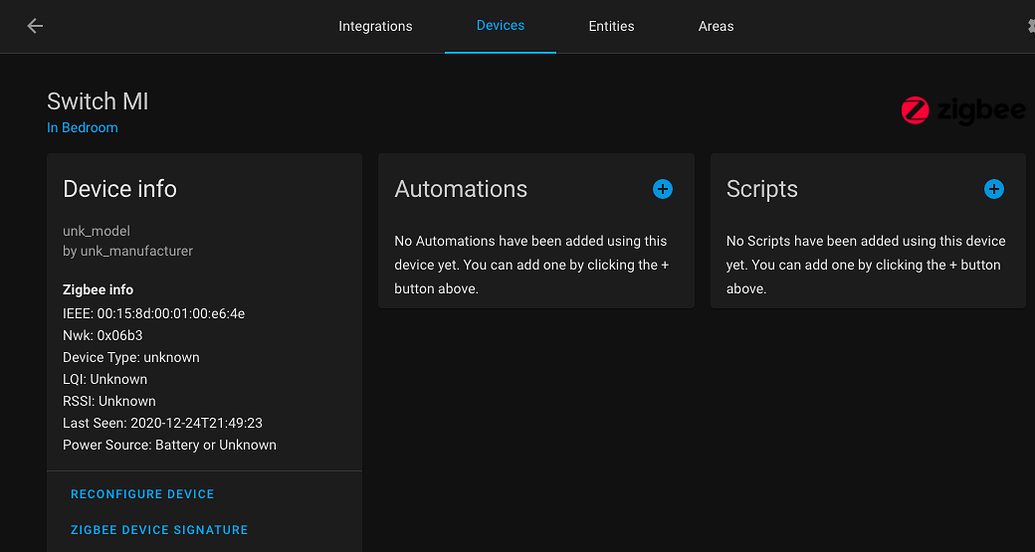This screenshot has width=1035, height=552.
Task: Add a new script with plus icon
Action: 993,190
